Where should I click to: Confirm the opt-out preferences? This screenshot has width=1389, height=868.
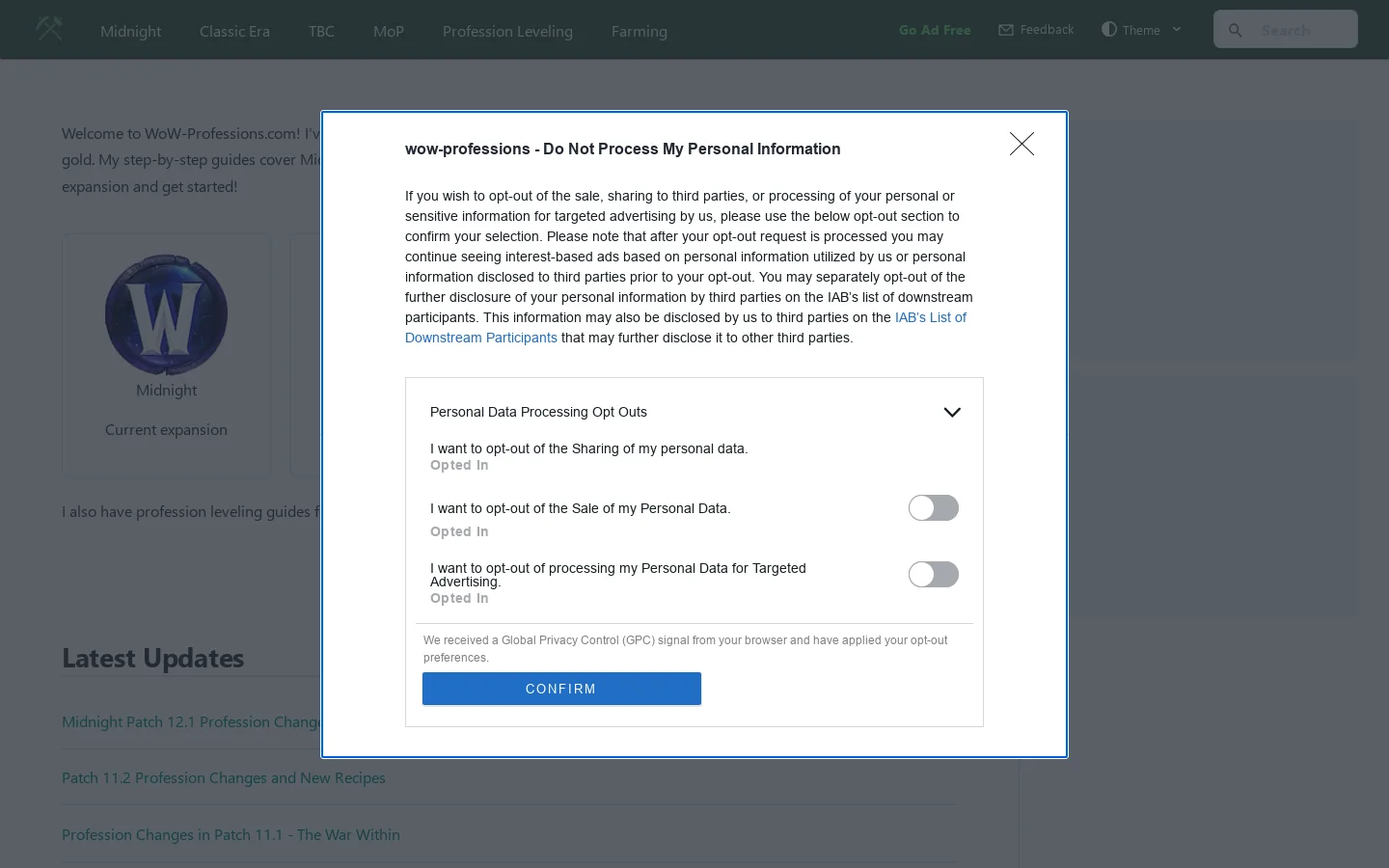[x=561, y=689]
